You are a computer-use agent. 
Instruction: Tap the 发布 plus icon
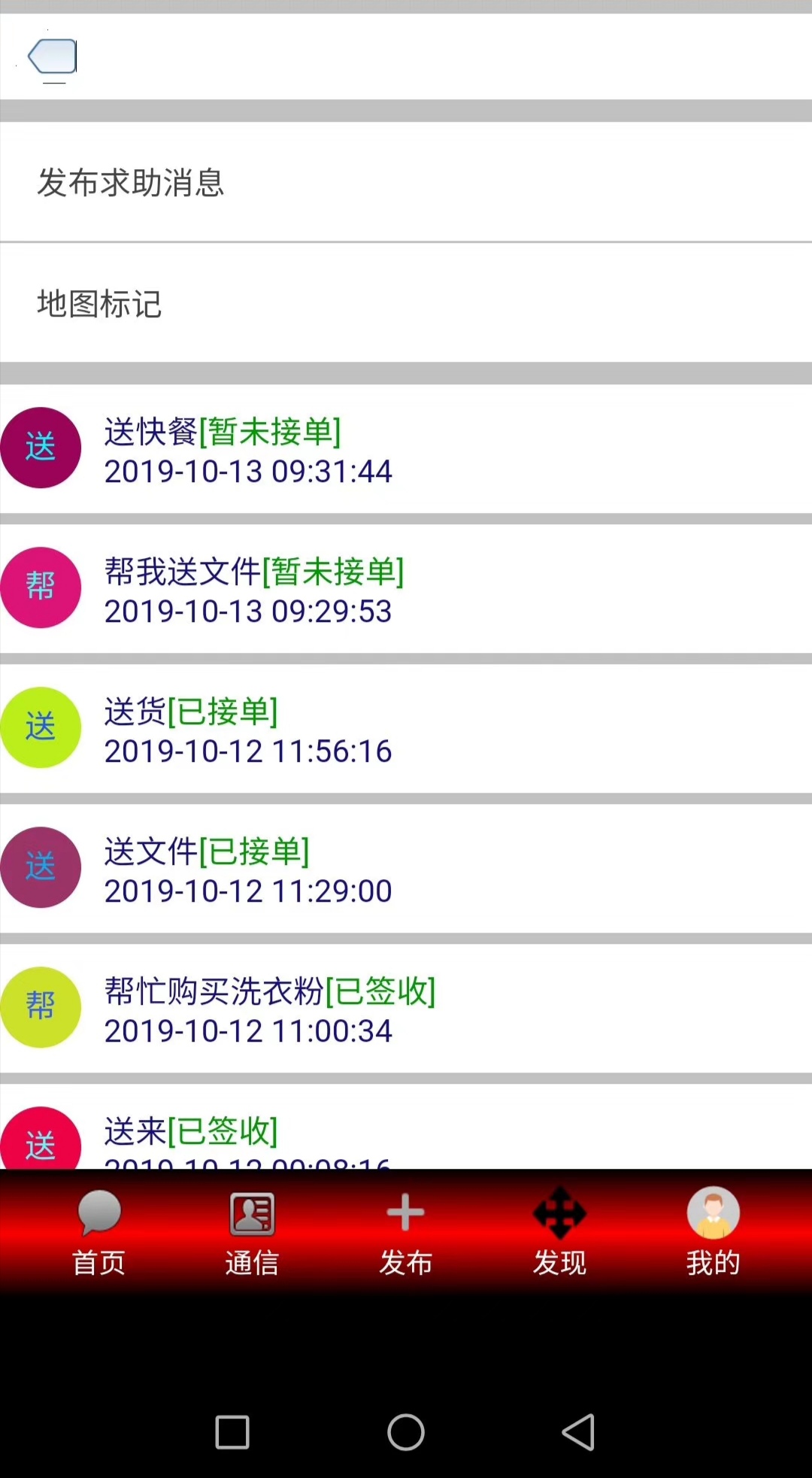pos(405,1212)
